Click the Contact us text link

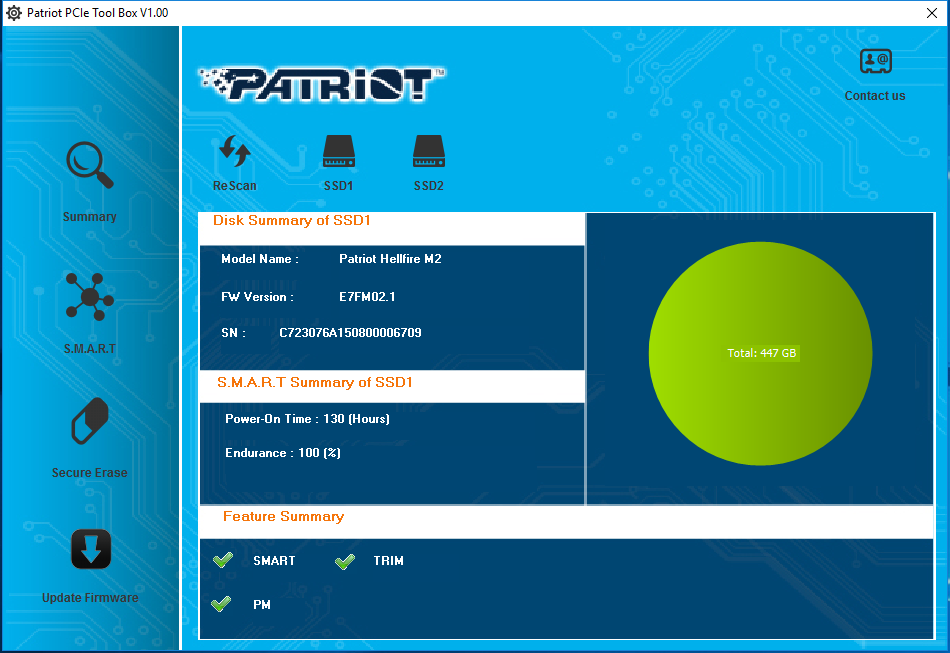click(875, 96)
